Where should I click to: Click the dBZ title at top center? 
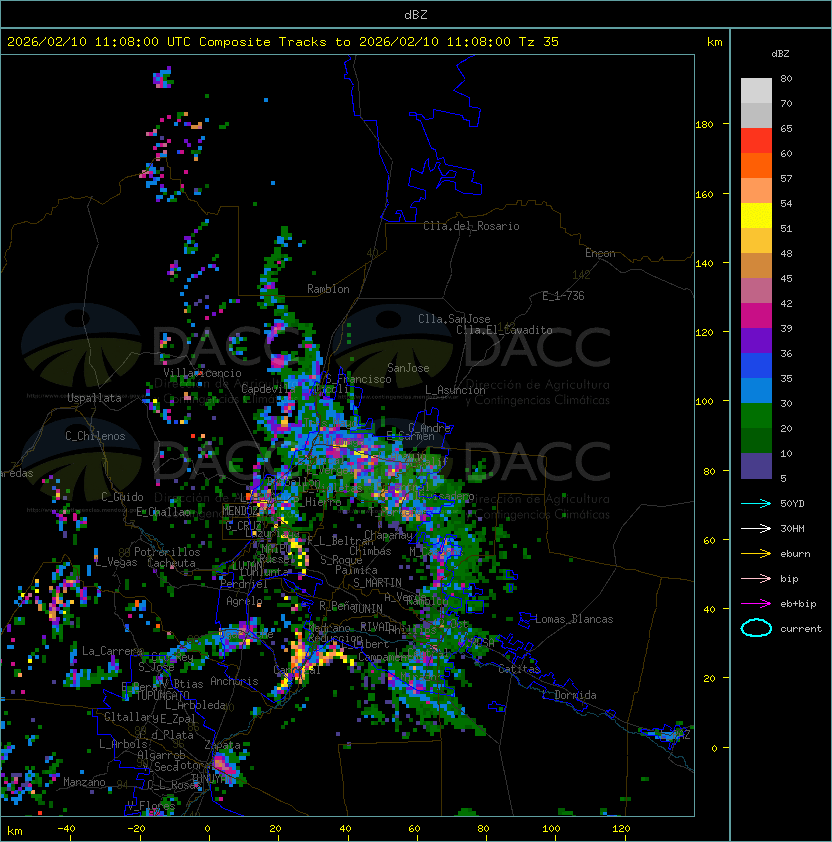tap(416, 15)
